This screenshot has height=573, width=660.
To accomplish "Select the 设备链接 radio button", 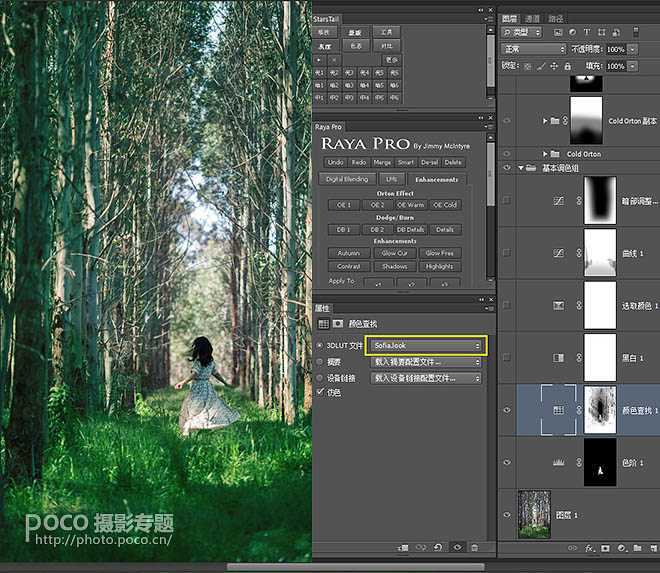I will point(319,378).
